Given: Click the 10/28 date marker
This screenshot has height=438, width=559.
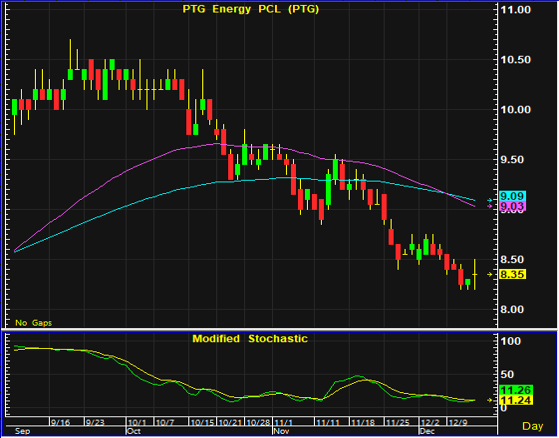Looking at the screenshot, I should coord(258,422).
